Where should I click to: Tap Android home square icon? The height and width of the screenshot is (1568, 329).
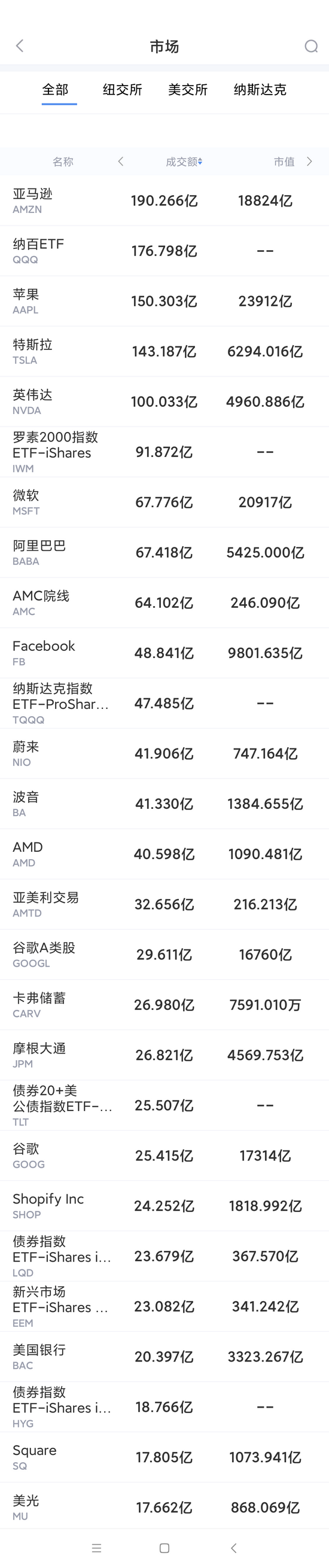[164, 1547]
